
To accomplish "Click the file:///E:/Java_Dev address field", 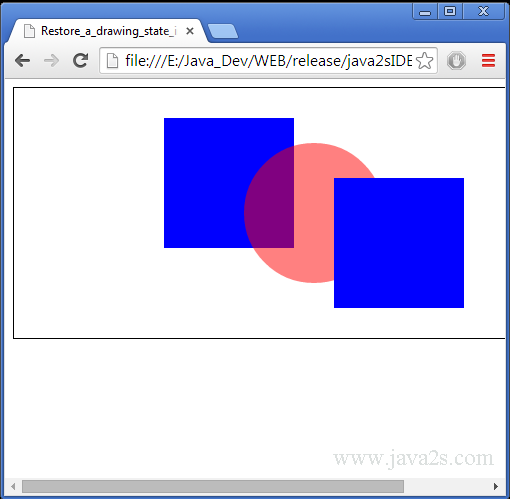I will [269, 61].
